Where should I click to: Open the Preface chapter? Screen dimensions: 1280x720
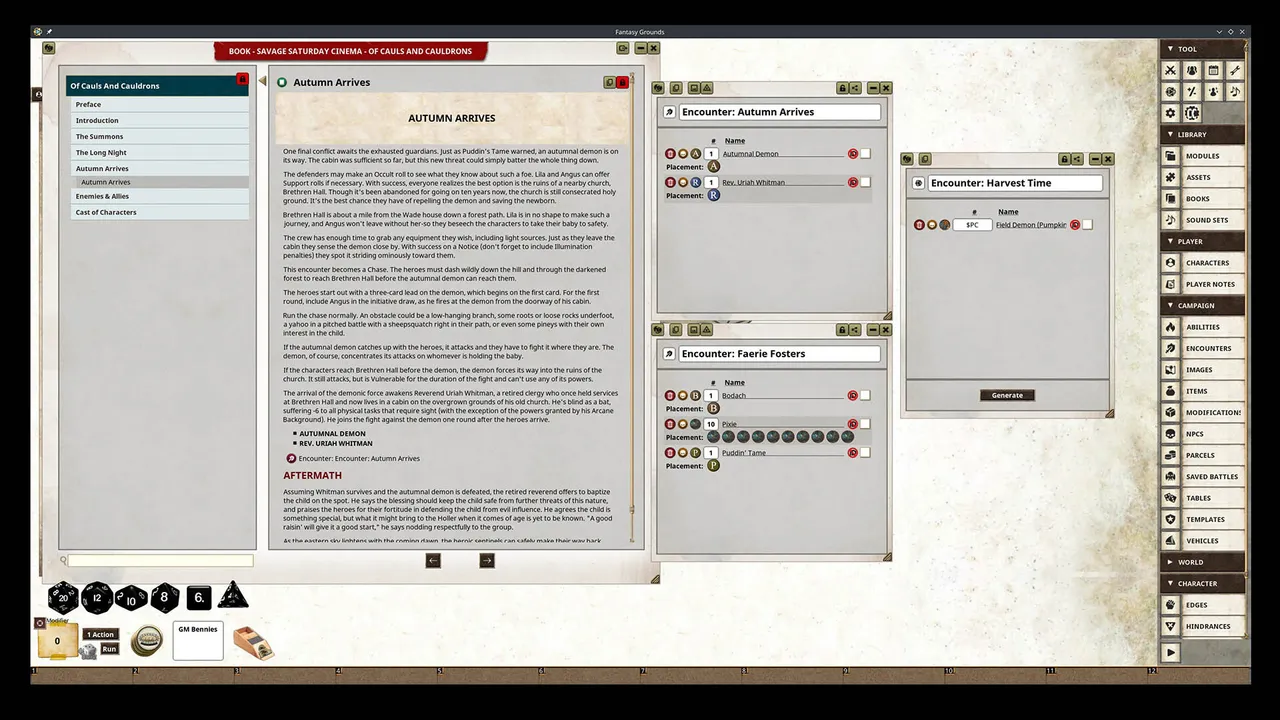158,105
